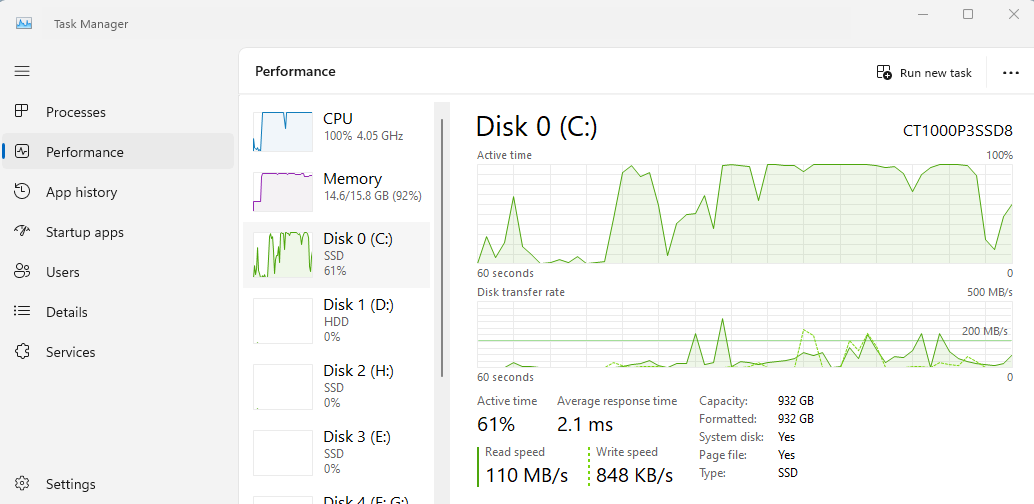Open the three-dot more options menu
This screenshot has height=504, width=1034.
[1009, 73]
